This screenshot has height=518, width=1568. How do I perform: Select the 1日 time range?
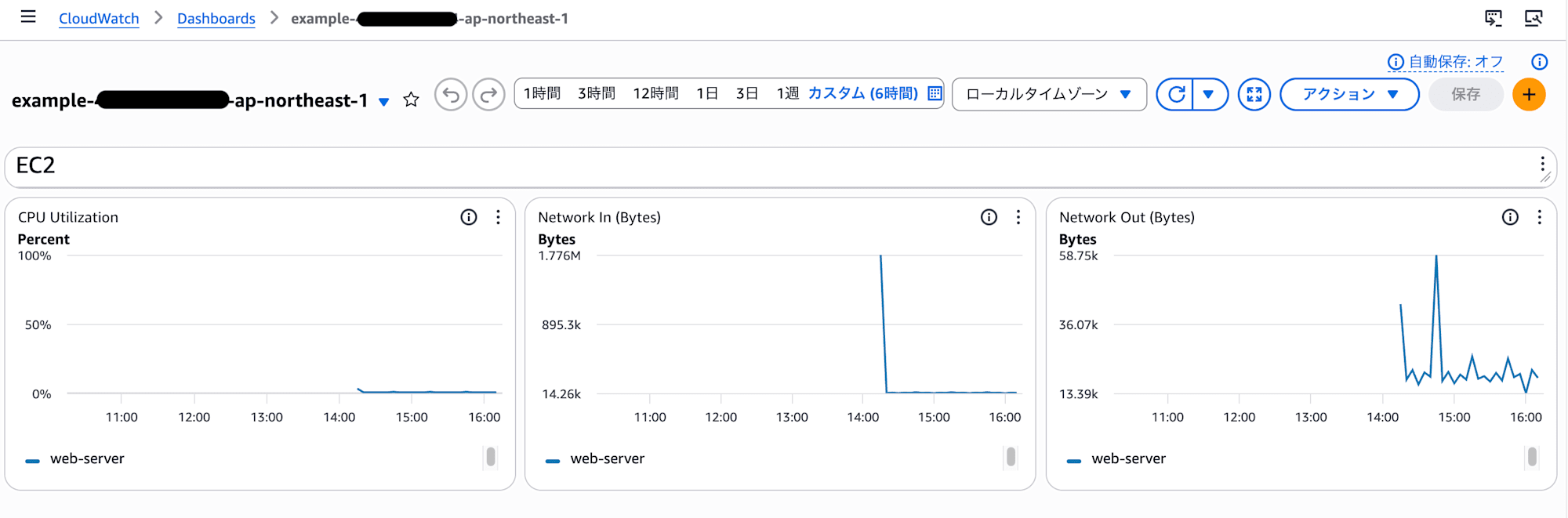click(x=707, y=93)
